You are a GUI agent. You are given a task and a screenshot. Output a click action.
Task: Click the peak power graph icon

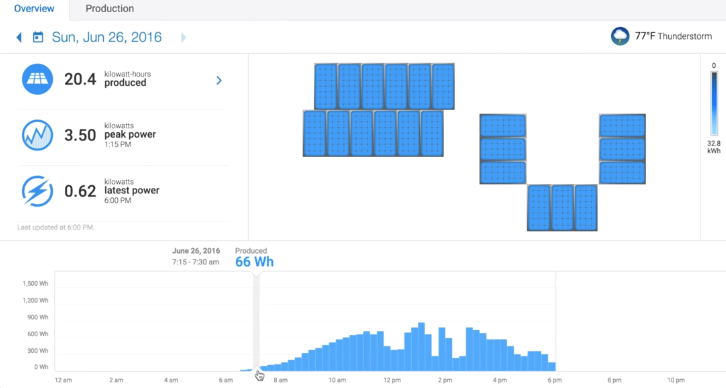(x=38, y=135)
